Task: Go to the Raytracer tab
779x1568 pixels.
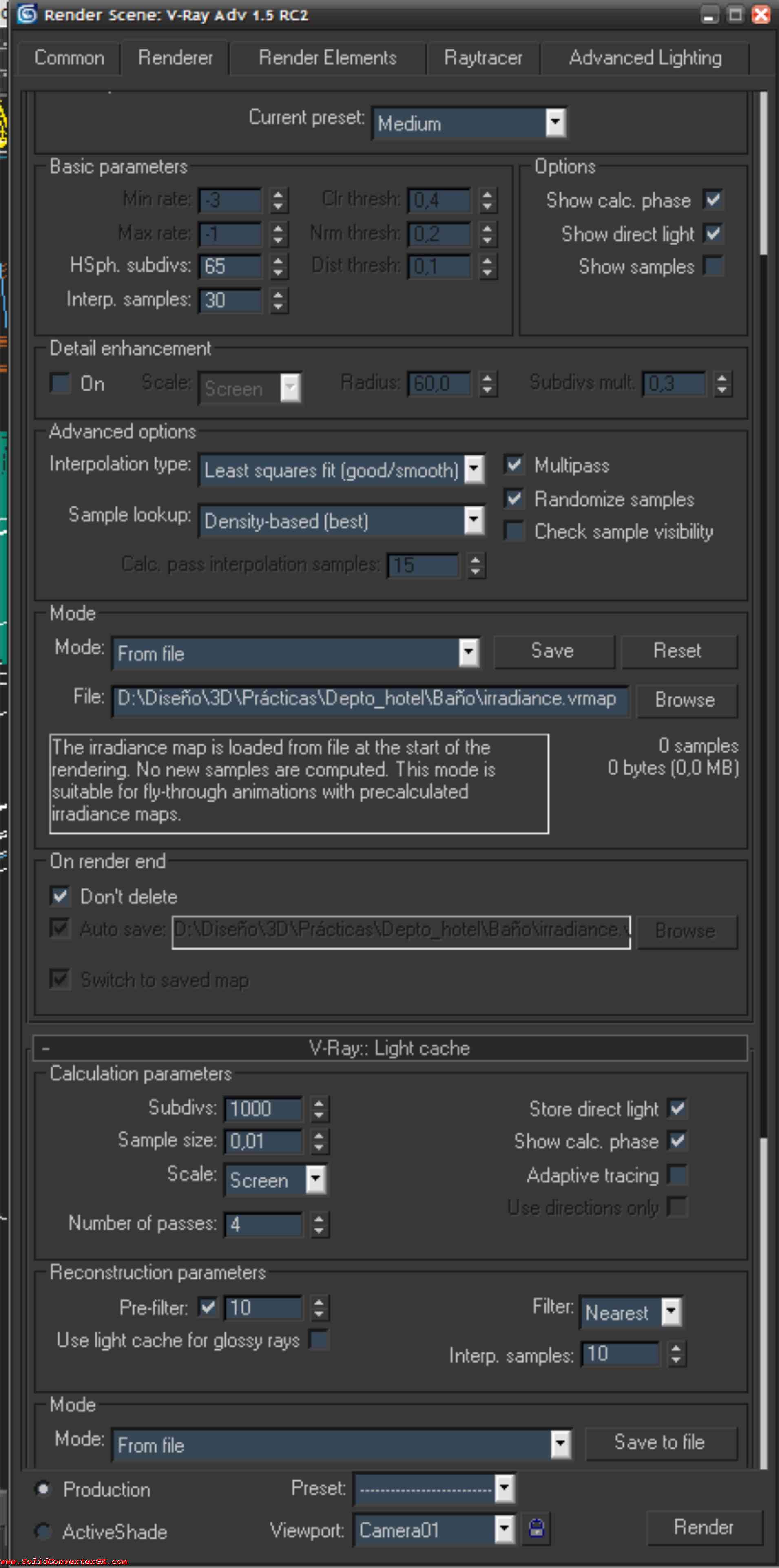Action: coord(483,58)
